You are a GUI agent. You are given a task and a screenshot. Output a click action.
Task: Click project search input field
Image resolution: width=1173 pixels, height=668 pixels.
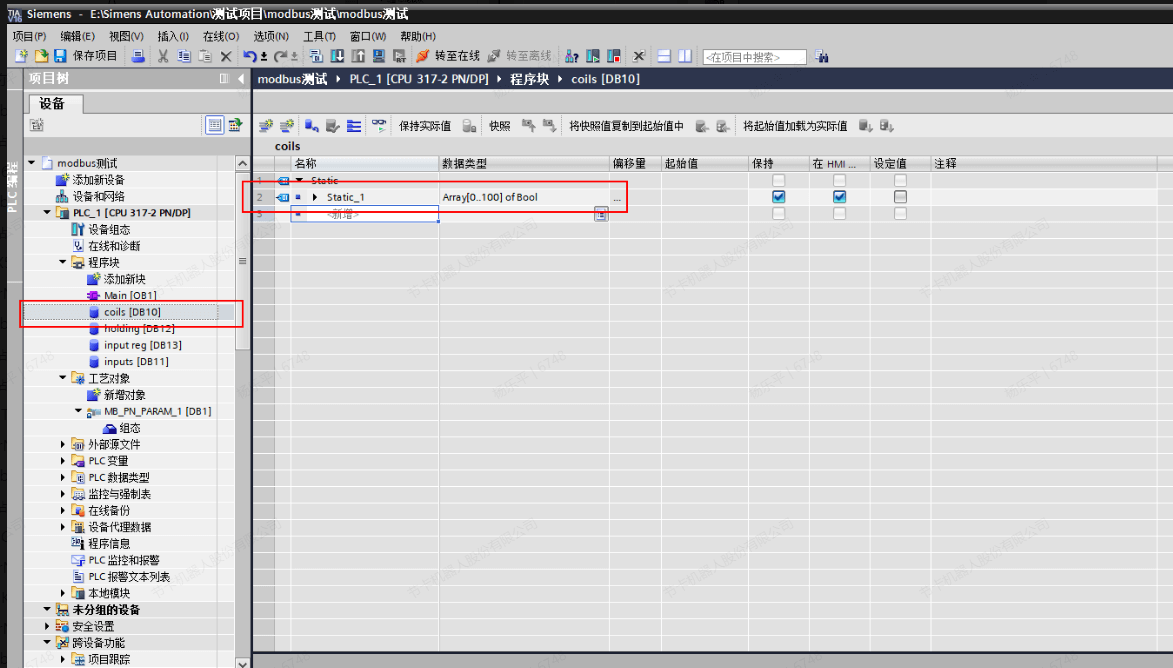tap(754, 57)
